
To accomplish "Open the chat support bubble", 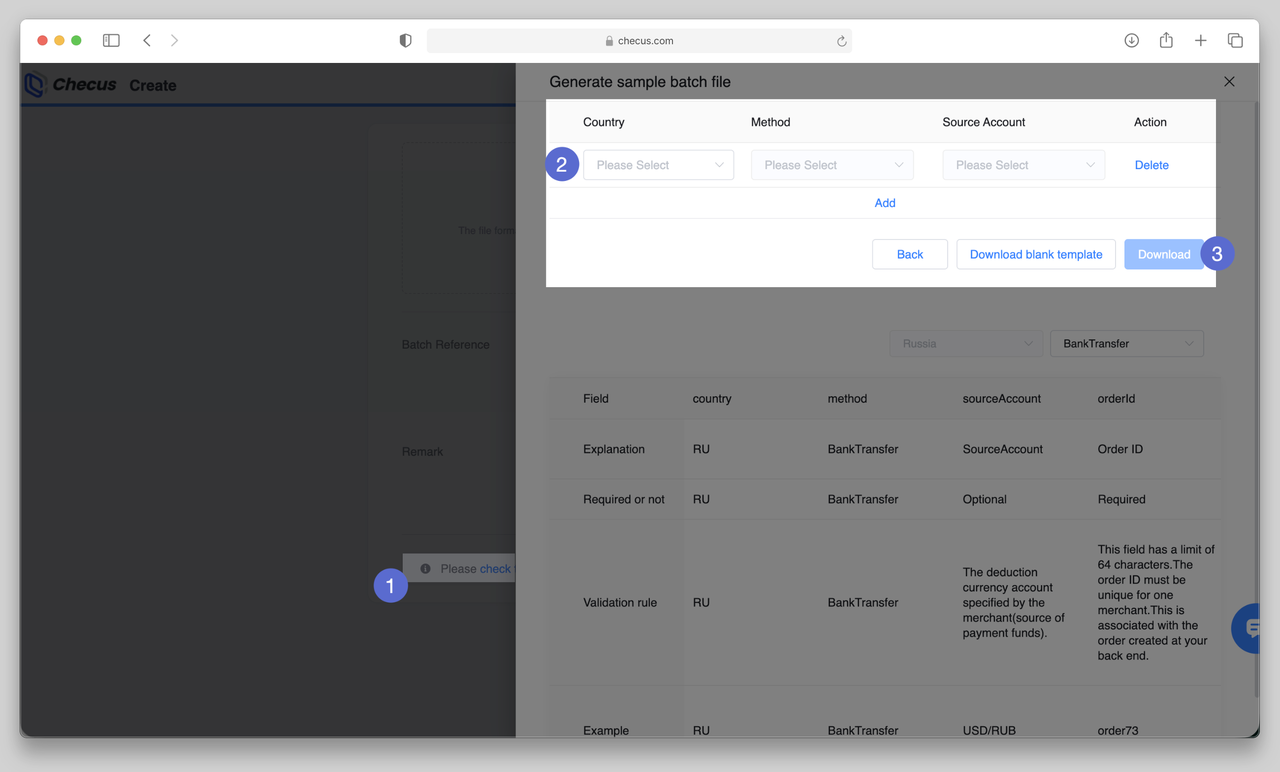I will (1250, 628).
